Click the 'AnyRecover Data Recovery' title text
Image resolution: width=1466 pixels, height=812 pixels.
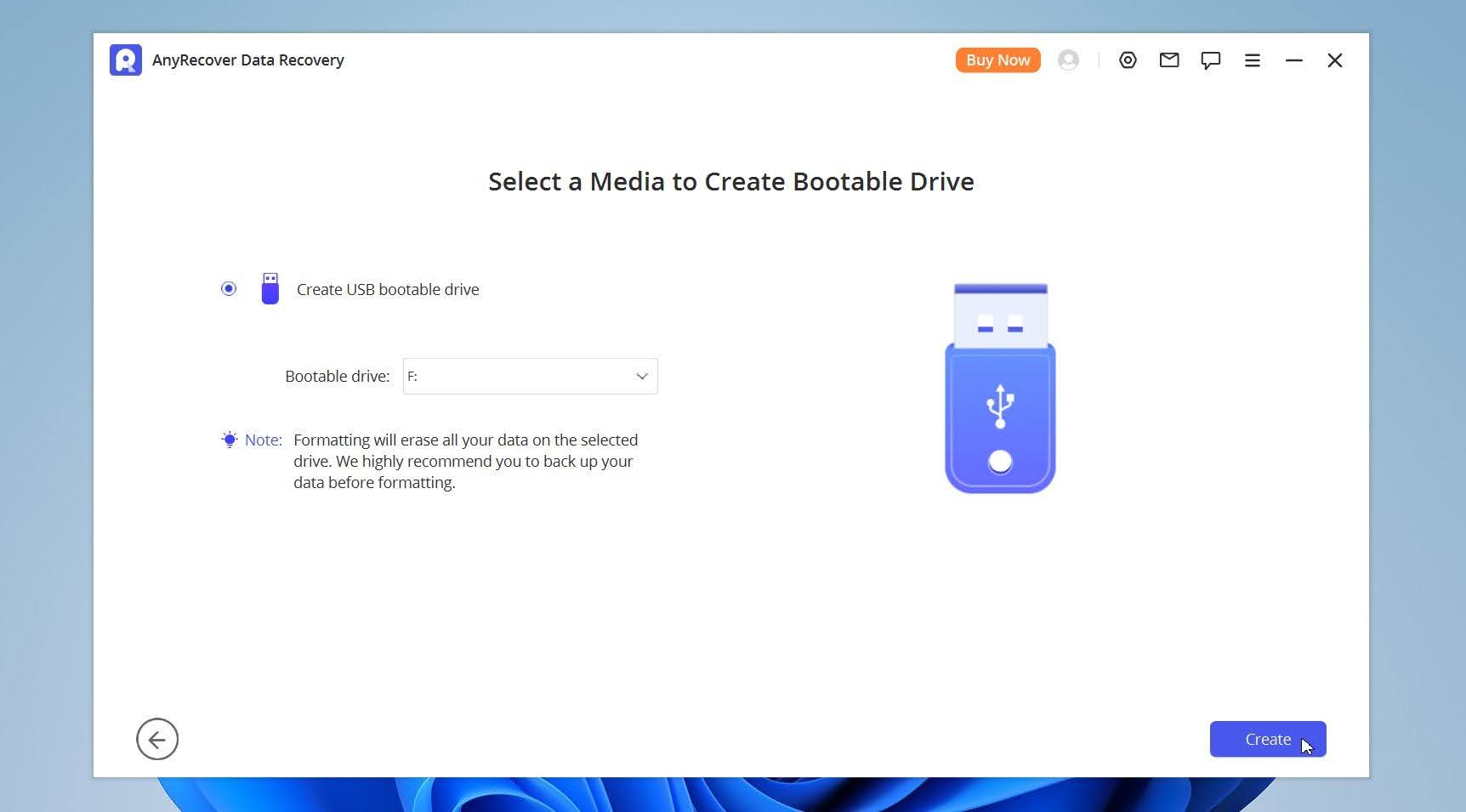point(248,60)
